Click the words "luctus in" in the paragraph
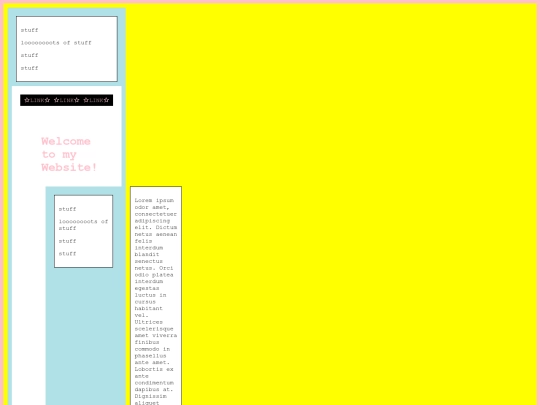The width and height of the screenshot is (540, 405). 150,295
